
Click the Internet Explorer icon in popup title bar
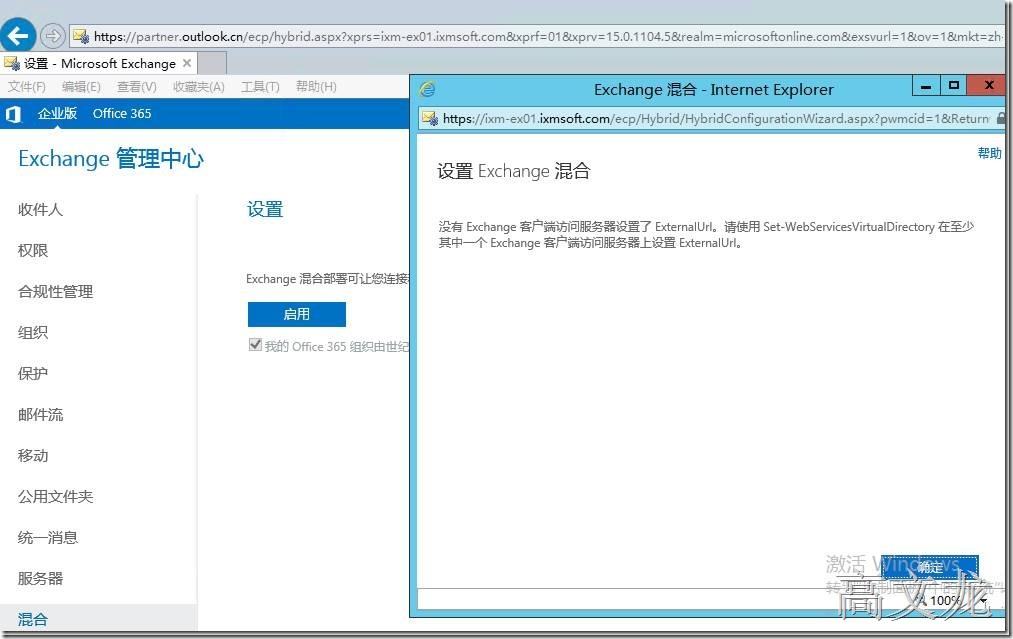[427, 89]
